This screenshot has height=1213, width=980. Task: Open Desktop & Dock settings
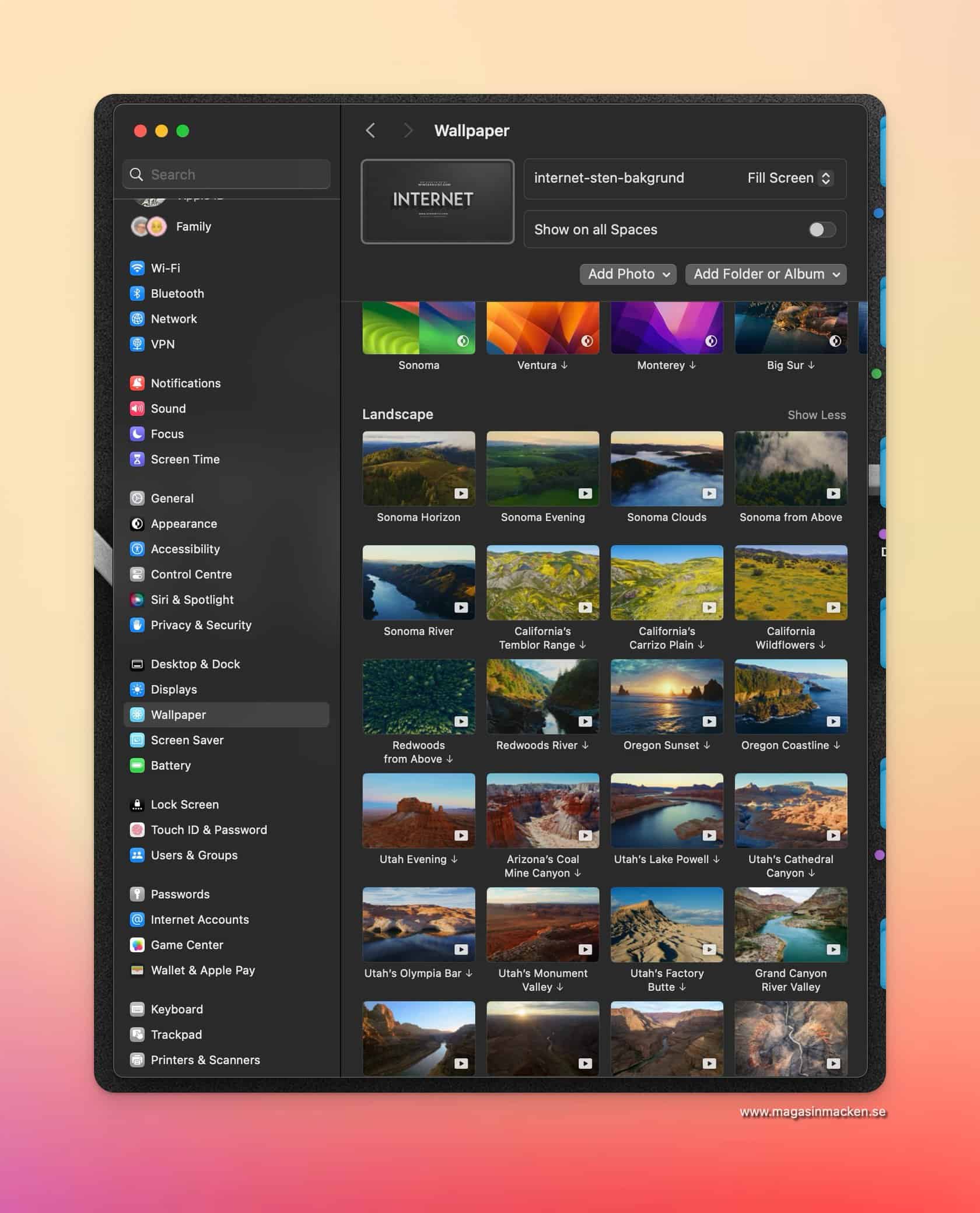coord(195,664)
